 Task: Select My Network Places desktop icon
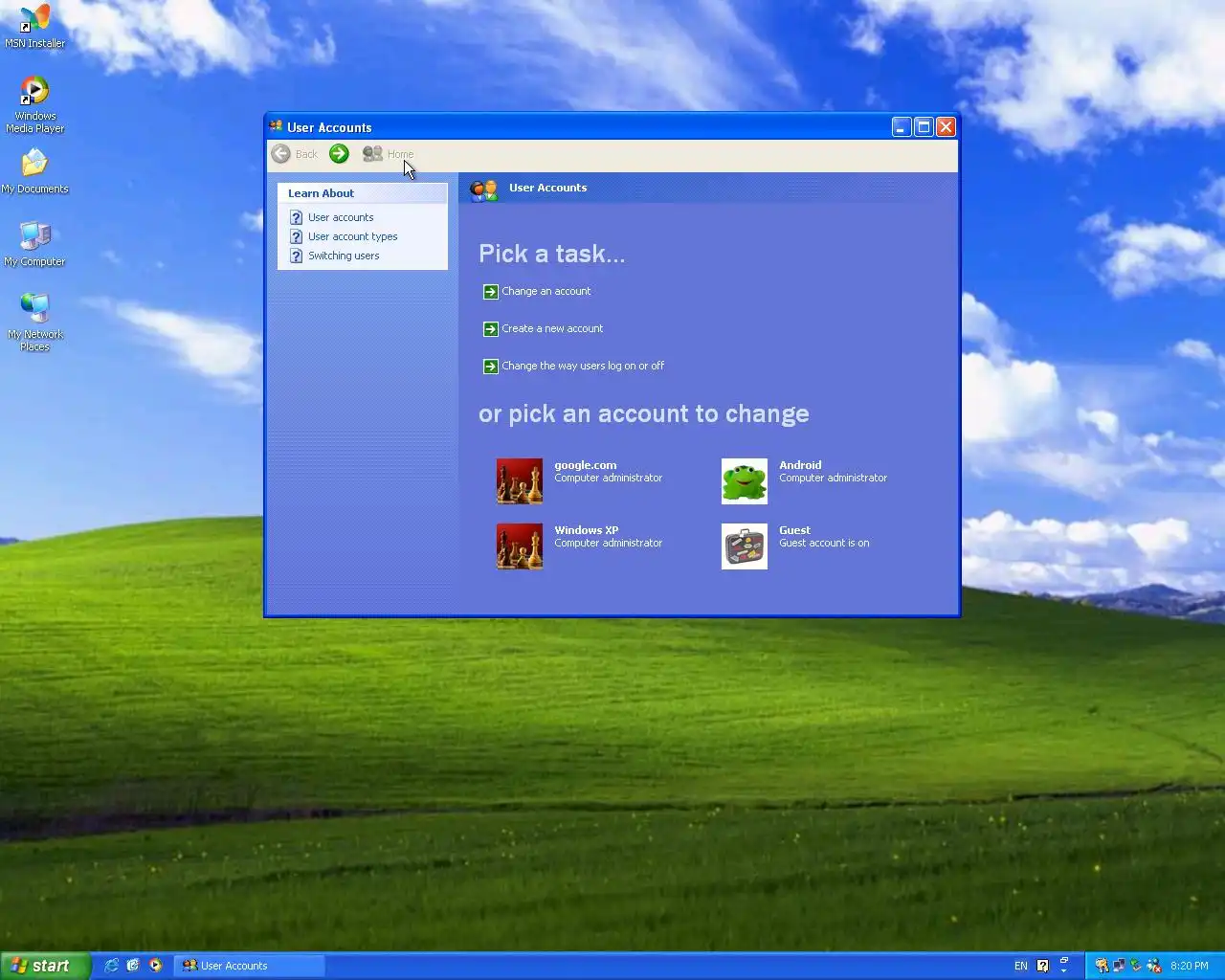35,323
